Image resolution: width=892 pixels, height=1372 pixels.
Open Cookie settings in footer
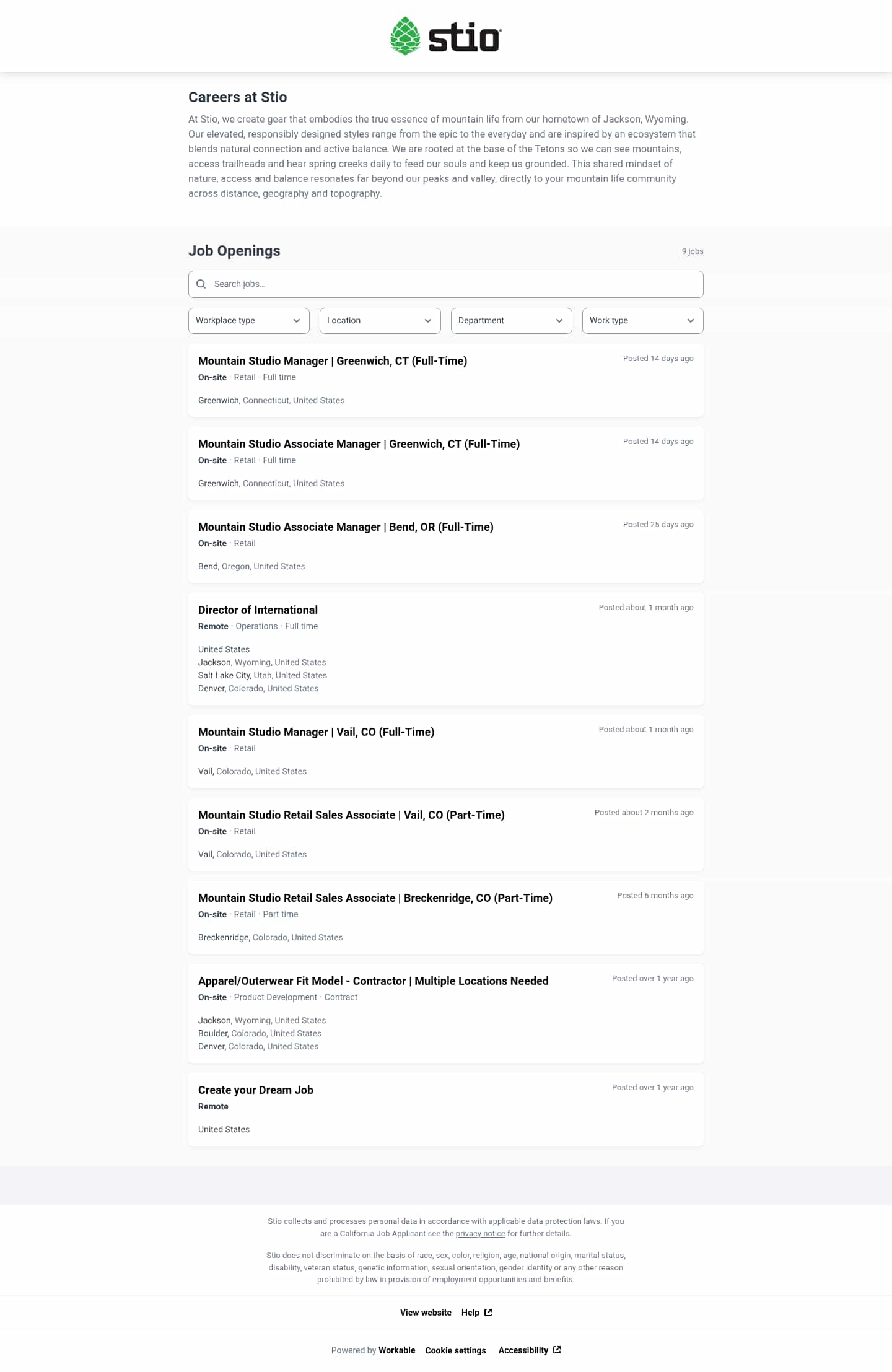(455, 1350)
